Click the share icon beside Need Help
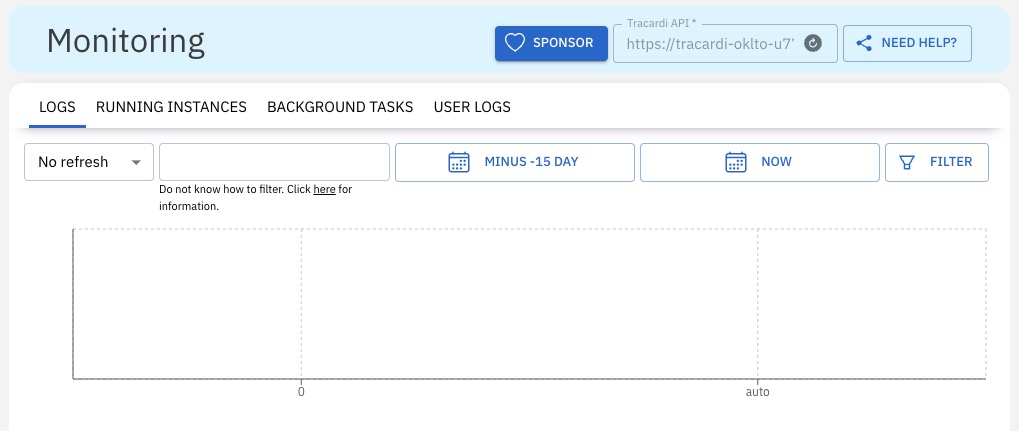Screen dimensions: 1019x431 (864, 43)
